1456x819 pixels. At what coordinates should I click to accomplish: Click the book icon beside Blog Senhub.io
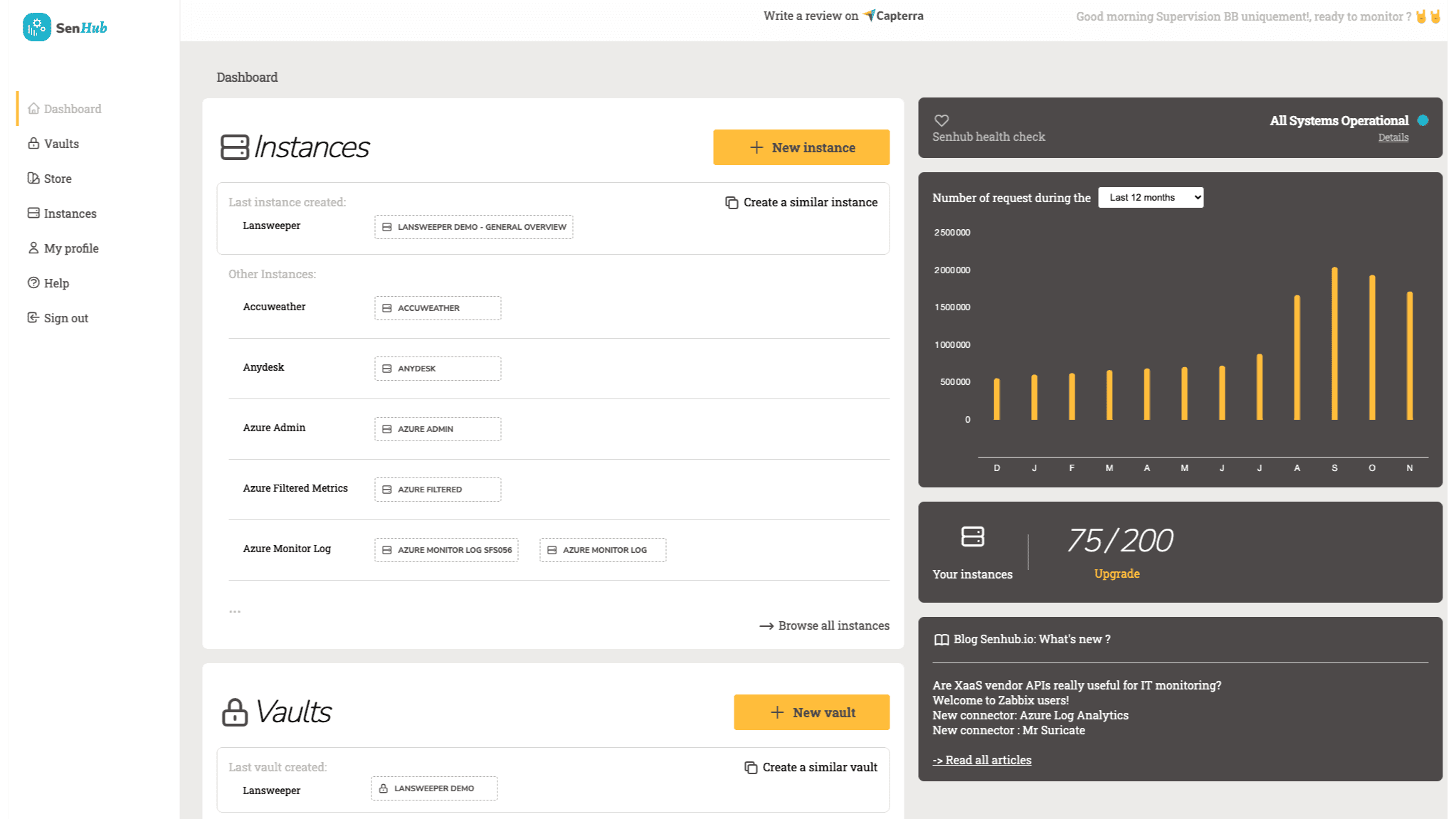point(941,640)
